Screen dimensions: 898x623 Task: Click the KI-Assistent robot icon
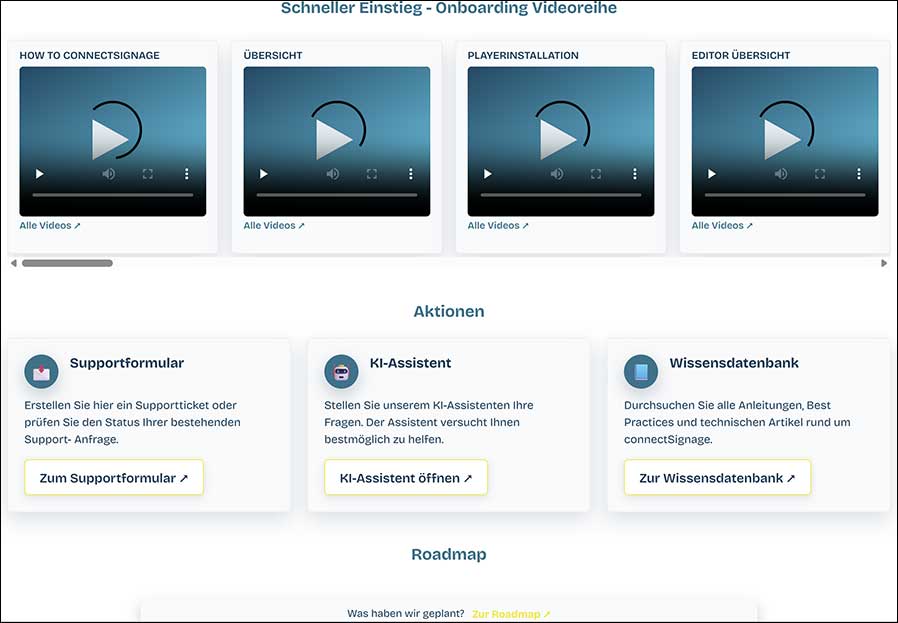343,371
